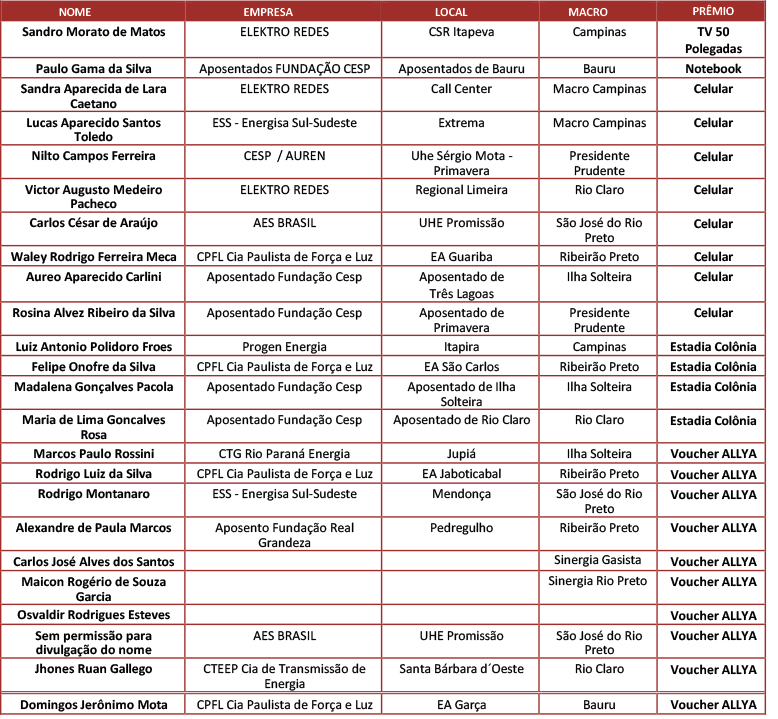This screenshot has height=719, width=778.
Task: Click the CSR Itapeva location cell
Action: (x=461, y=32)
